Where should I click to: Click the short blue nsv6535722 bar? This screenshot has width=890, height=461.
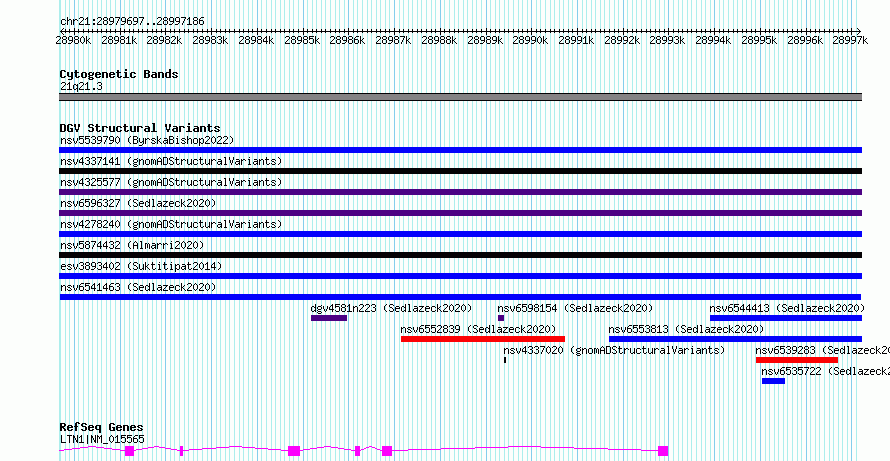pos(773,381)
